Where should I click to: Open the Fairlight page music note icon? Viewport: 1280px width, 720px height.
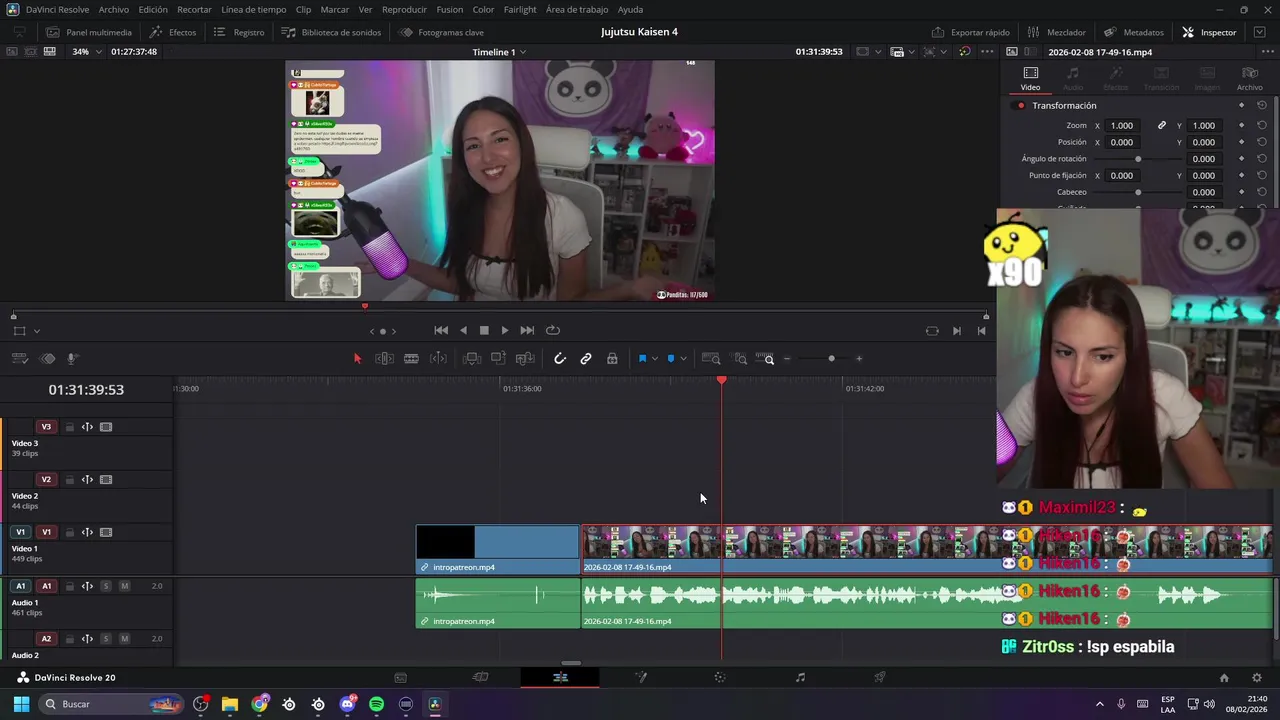click(x=800, y=677)
